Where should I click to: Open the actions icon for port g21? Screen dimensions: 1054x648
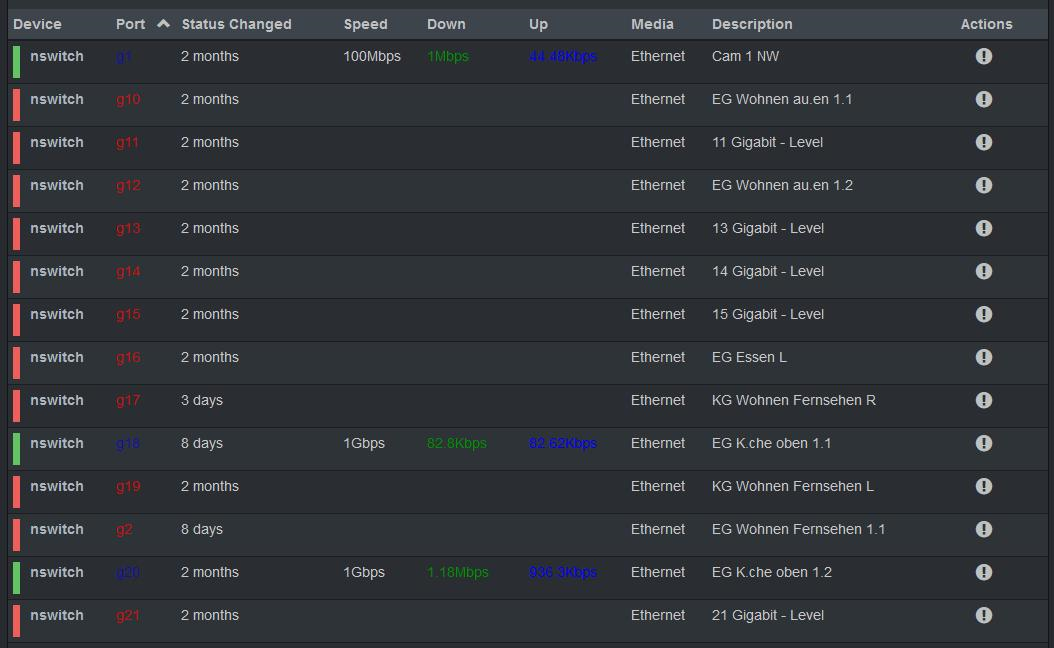984,615
